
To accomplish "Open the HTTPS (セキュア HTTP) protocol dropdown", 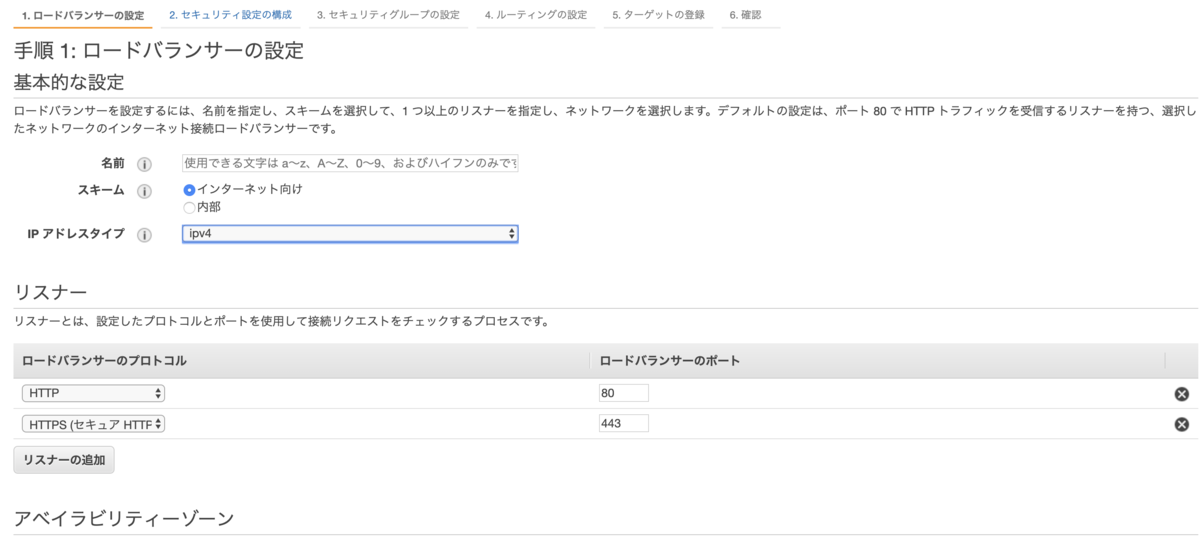I will tap(93, 424).
